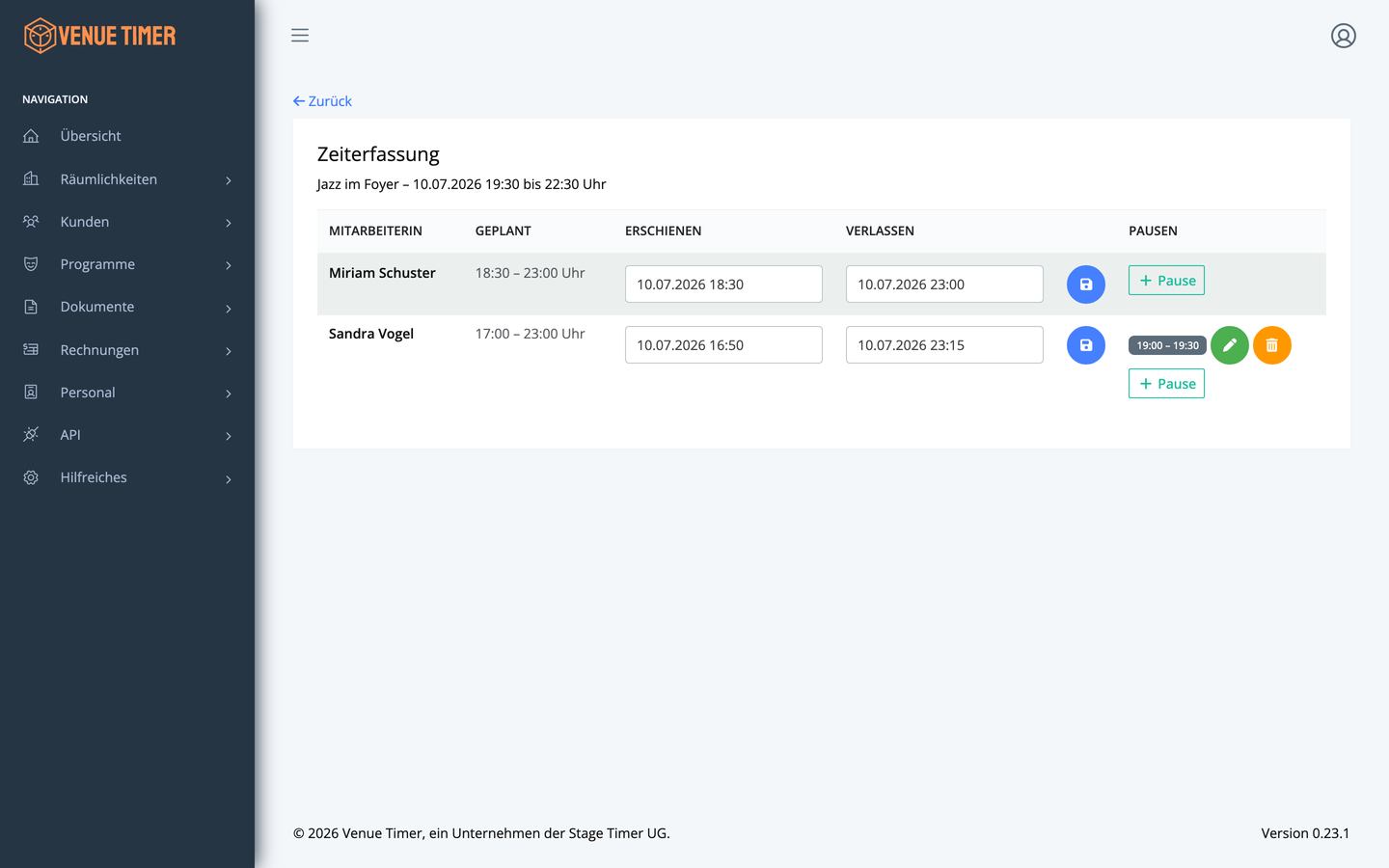Toggle the hamburger sidebar menu
This screenshot has height=868, width=1389.
coord(300,36)
